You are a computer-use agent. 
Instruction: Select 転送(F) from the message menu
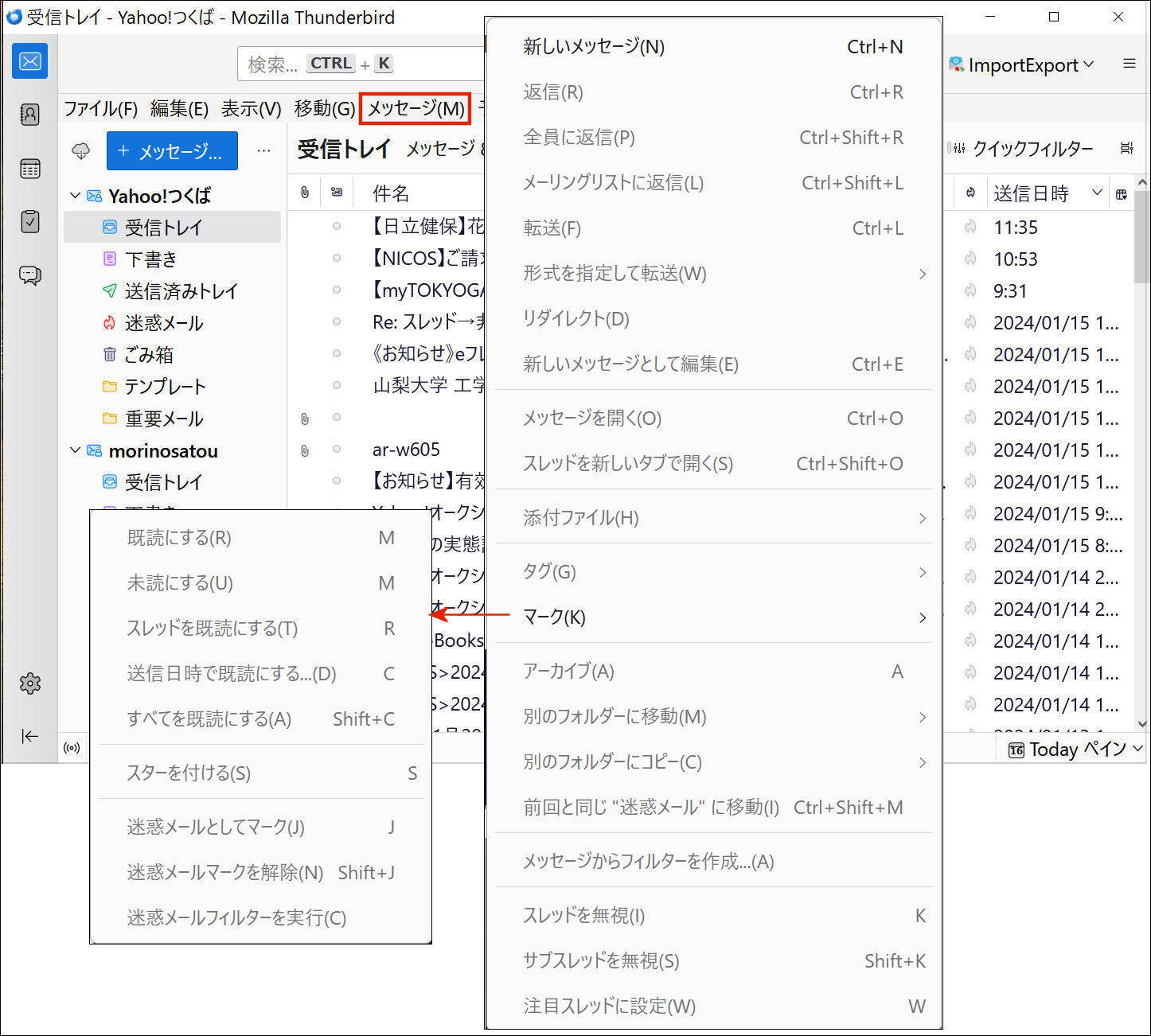552,228
